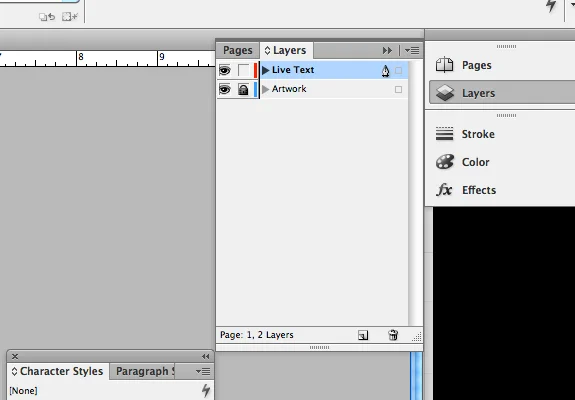Click the 'Page: 1, 2 Layers' status text
This screenshot has height=400, width=575.
(x=257, y=335)
